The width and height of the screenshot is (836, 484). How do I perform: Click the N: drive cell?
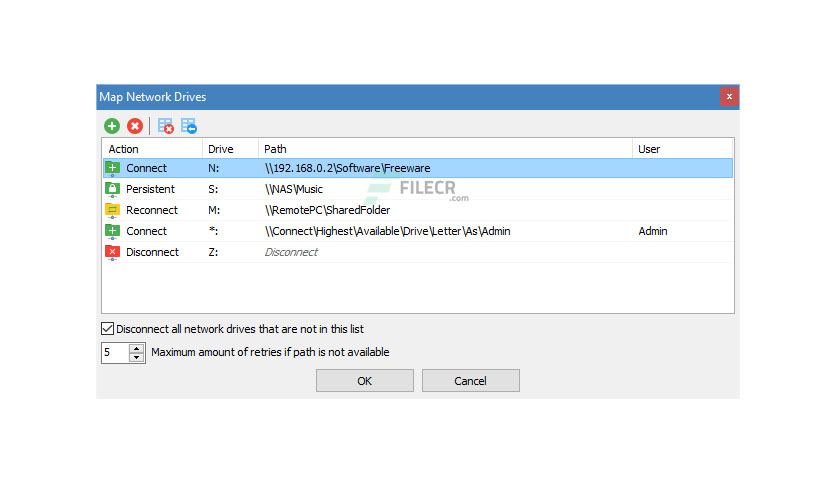tap(213, 168)
